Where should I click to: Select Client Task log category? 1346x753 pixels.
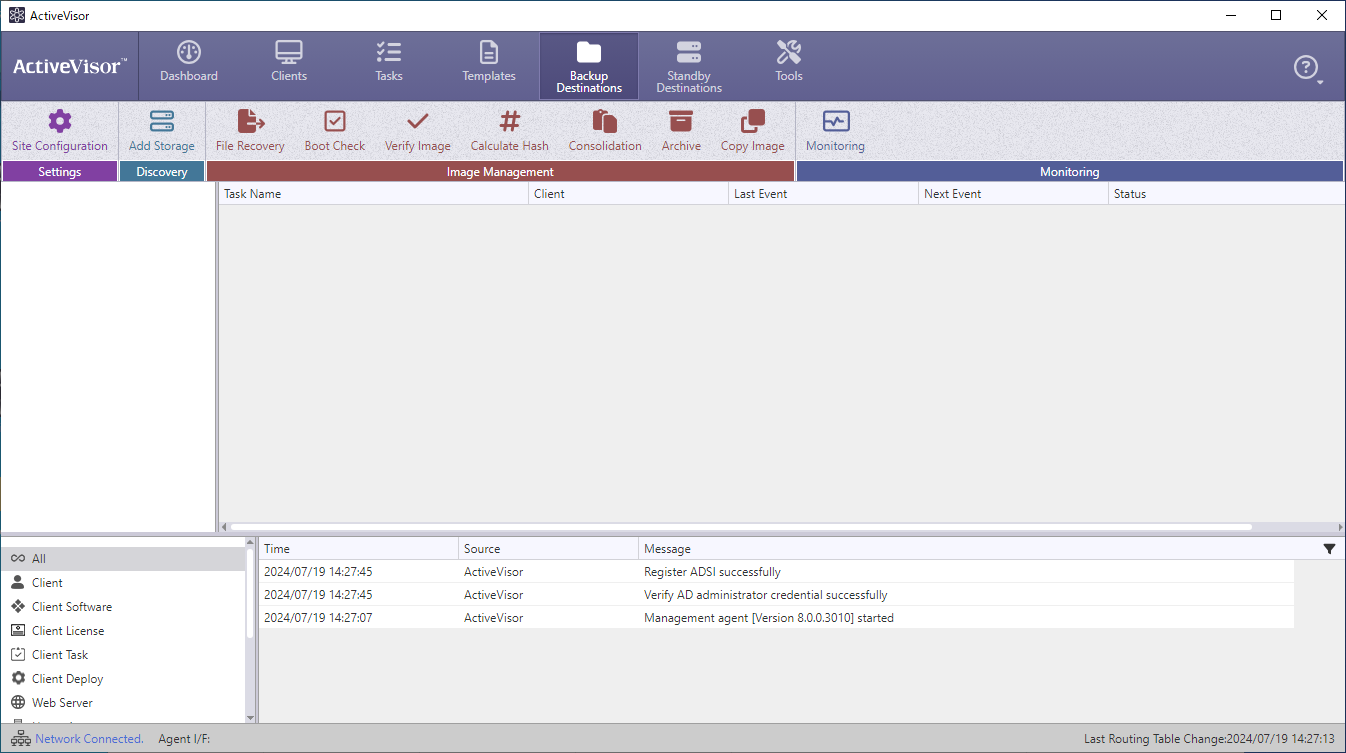point(123,655)
